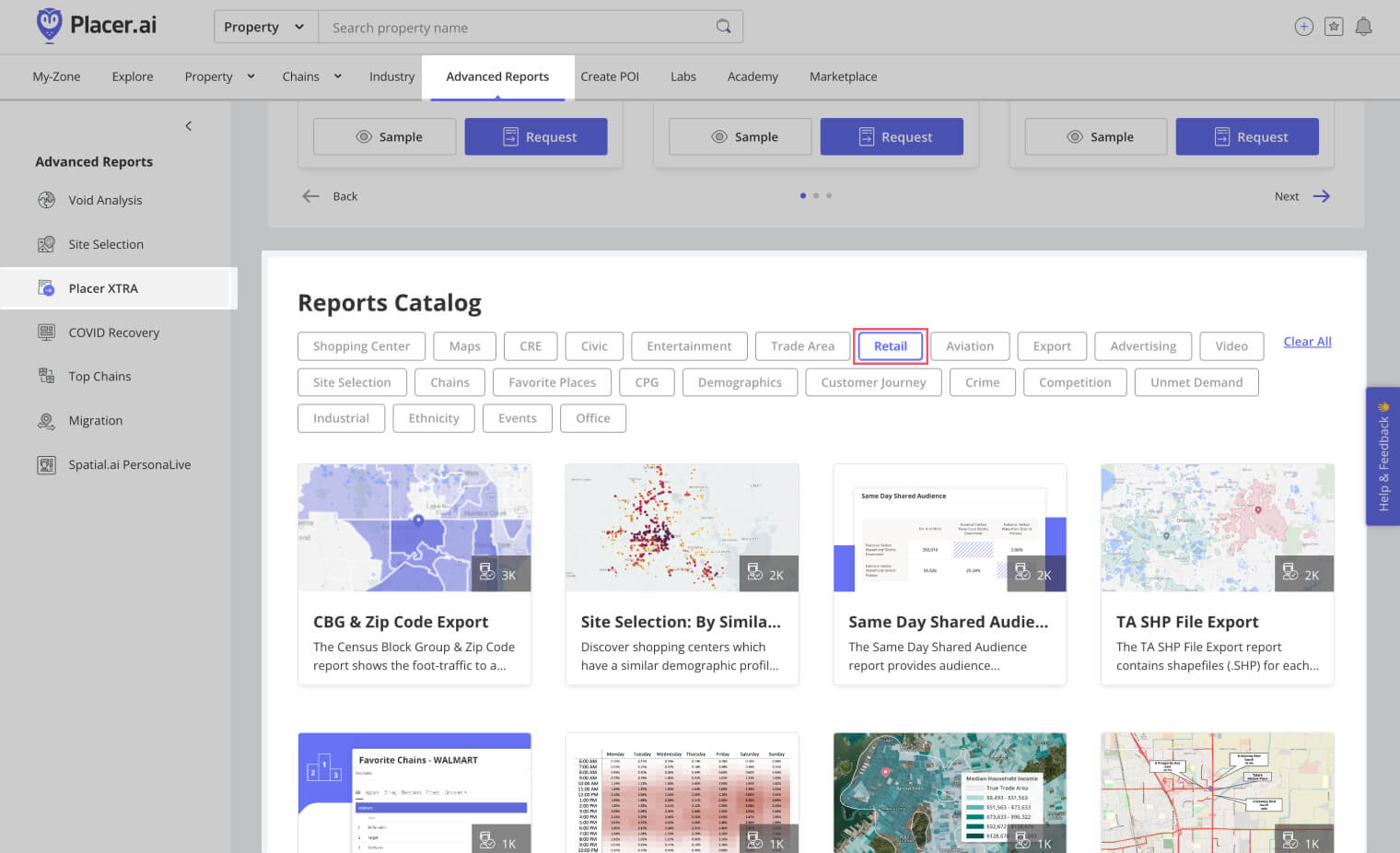Viewport: 1400px width, 853px height.
Task: Toggle the Aviation filter tag
Action: pos(970,346)
